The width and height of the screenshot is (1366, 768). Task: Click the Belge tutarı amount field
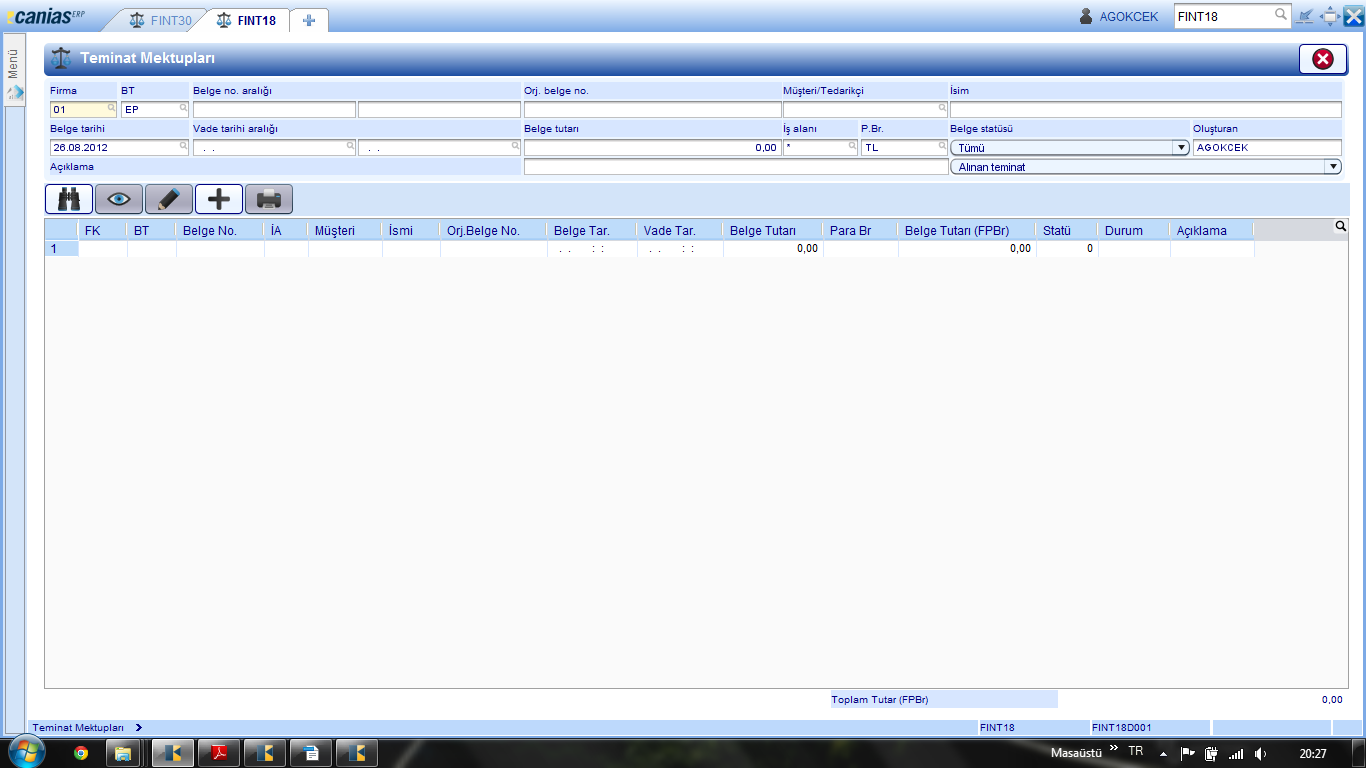pyautogui.click(x=652, y=147)
